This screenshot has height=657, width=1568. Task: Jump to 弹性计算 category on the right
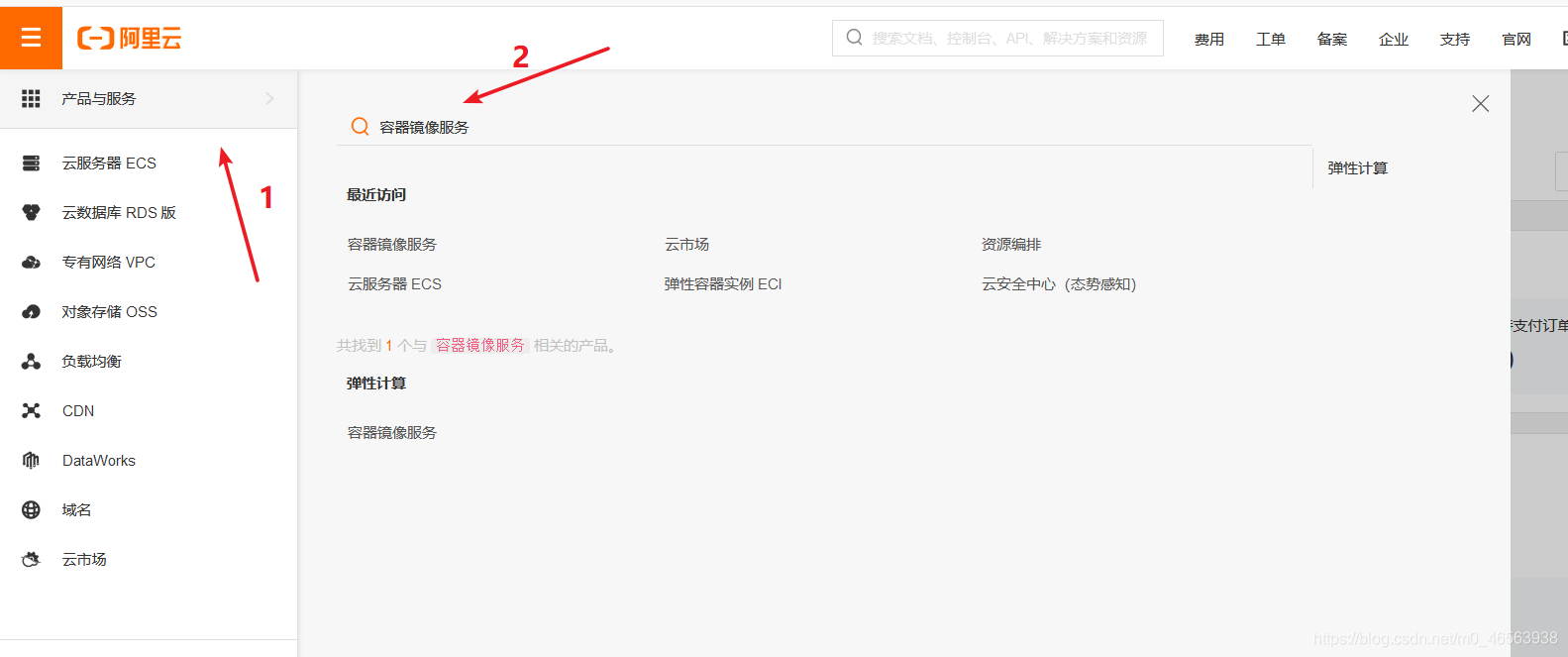pyautogui.click(x=1358, y=167)
